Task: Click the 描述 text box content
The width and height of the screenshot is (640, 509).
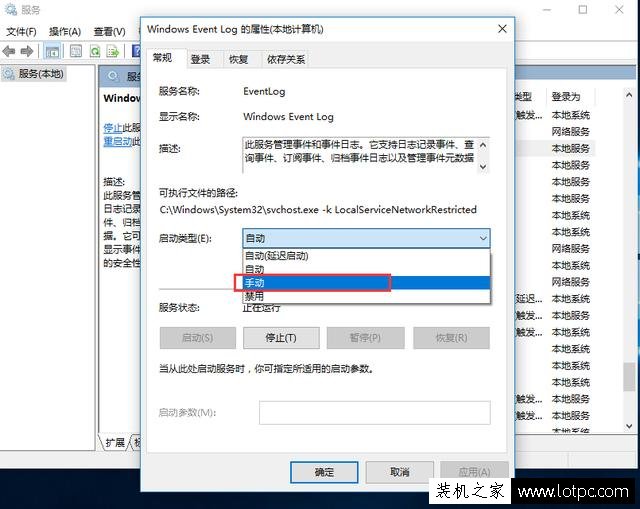Action: [359, 151]
